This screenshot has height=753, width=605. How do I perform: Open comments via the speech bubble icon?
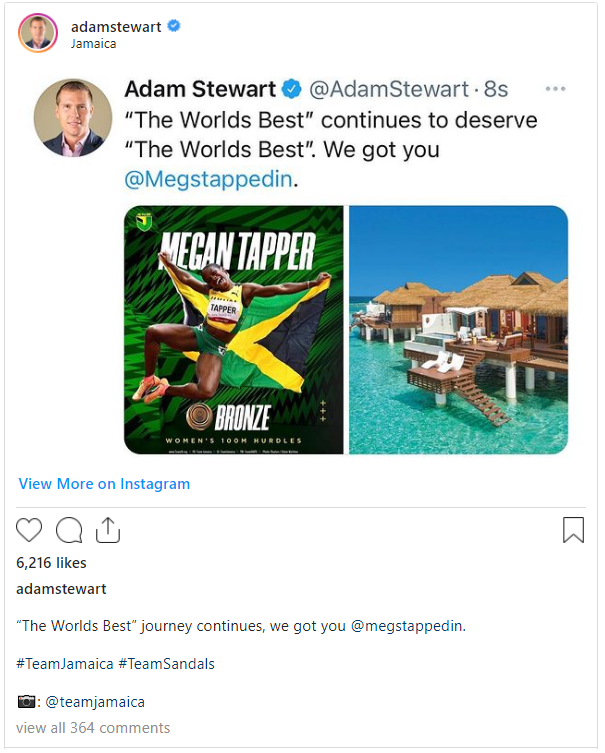coord(69,530)
